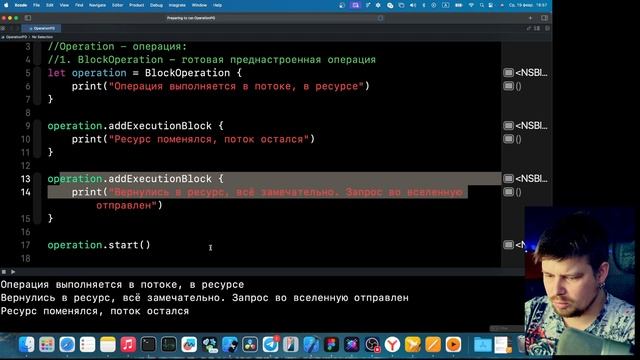
Task: Open Activity Monitor from the Dock
Action: pyautogui.click(x=169, y=344)
